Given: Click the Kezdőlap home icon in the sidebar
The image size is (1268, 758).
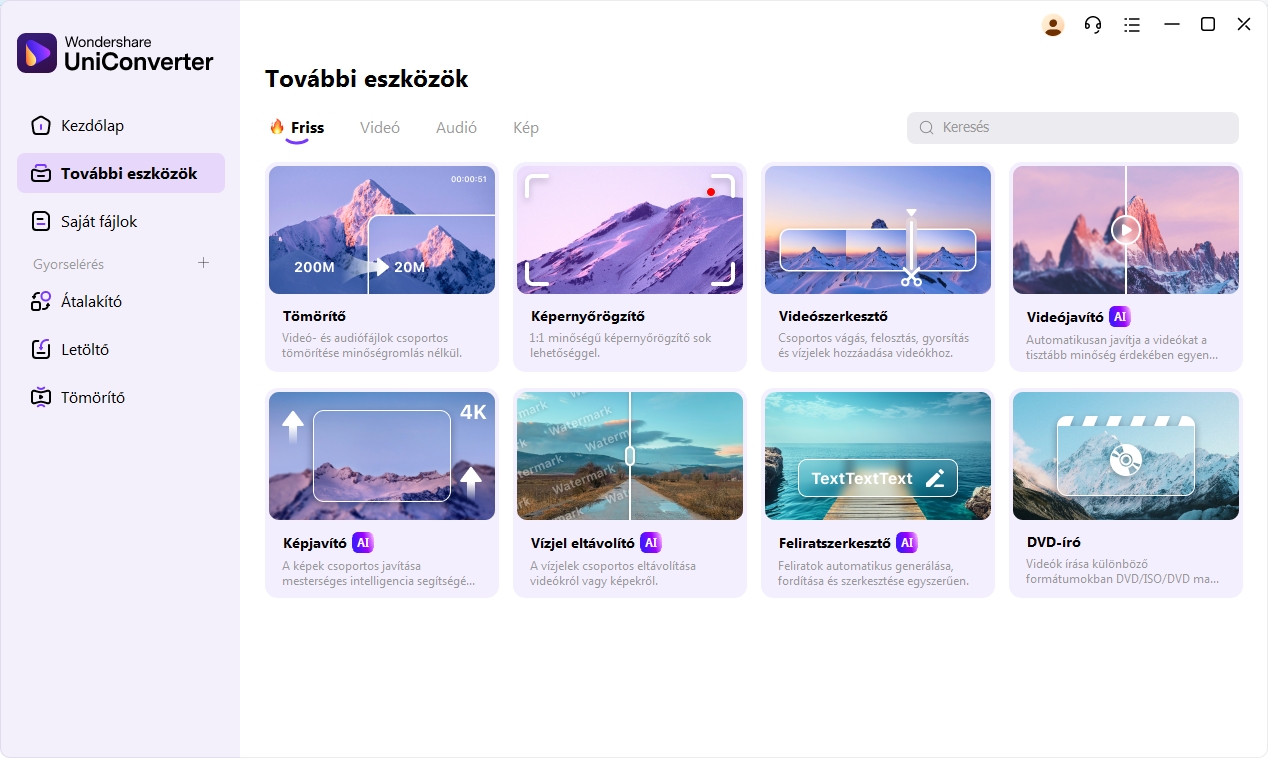Looking at the screenshot, I should 40,125.
